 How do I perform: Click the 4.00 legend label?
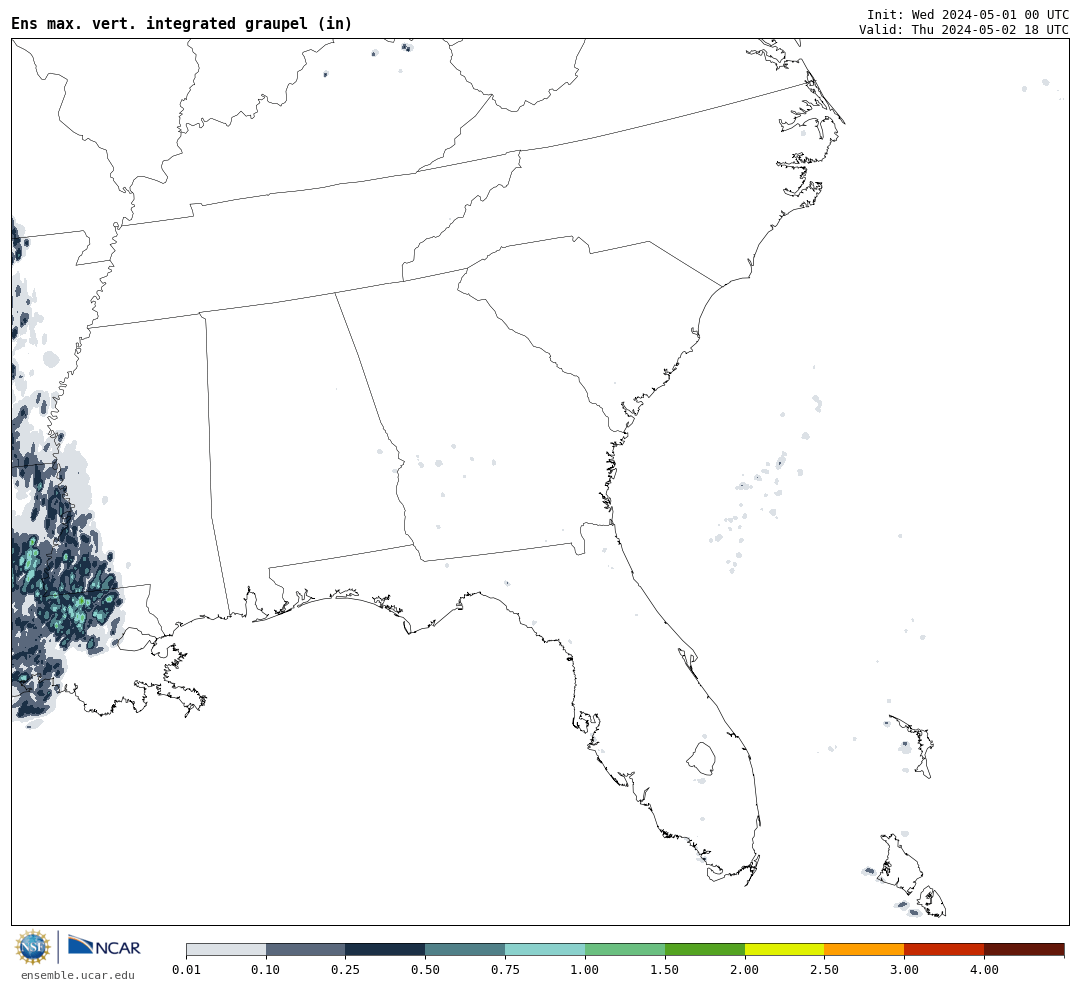point(984,969)
